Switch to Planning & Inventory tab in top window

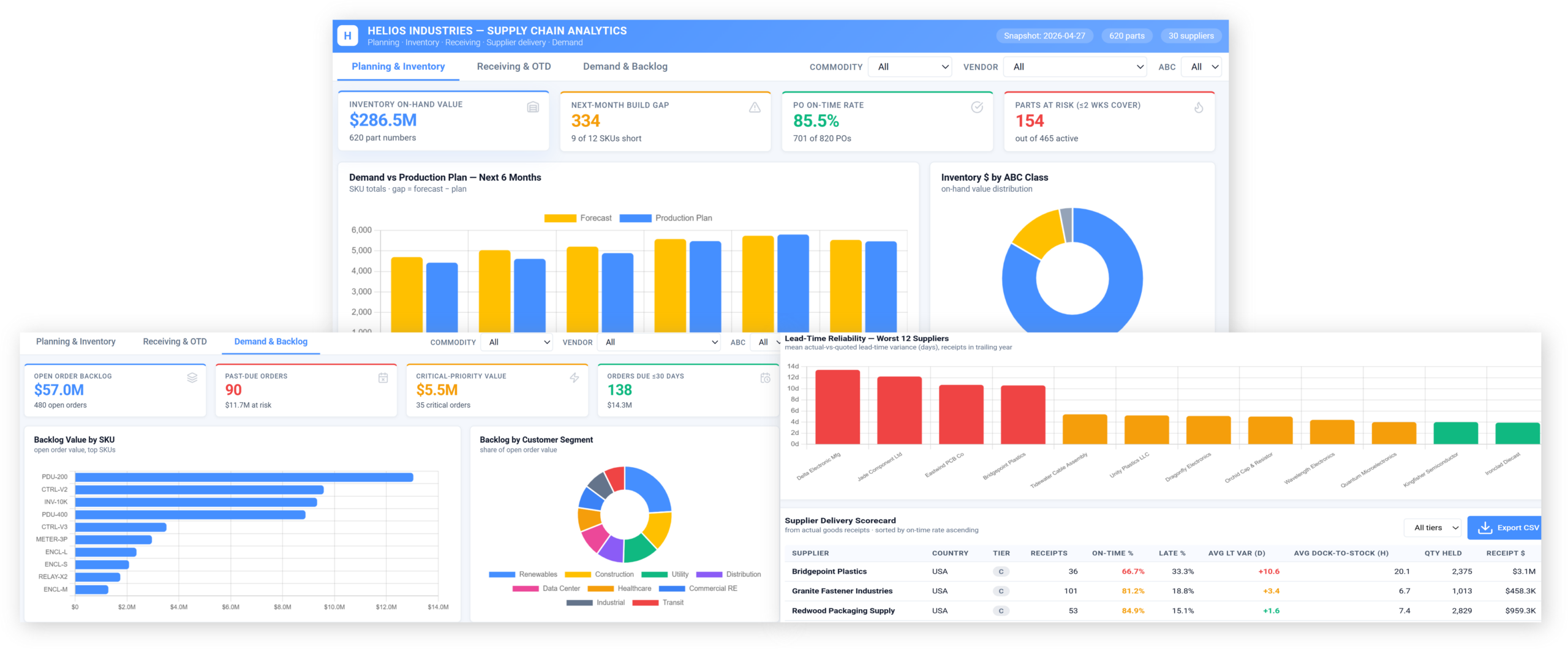coord(398,66)
